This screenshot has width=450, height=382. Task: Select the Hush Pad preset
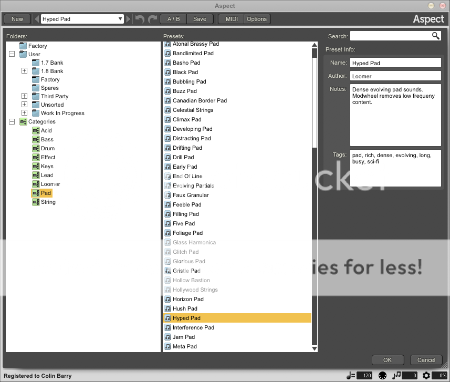pos(237,308)
